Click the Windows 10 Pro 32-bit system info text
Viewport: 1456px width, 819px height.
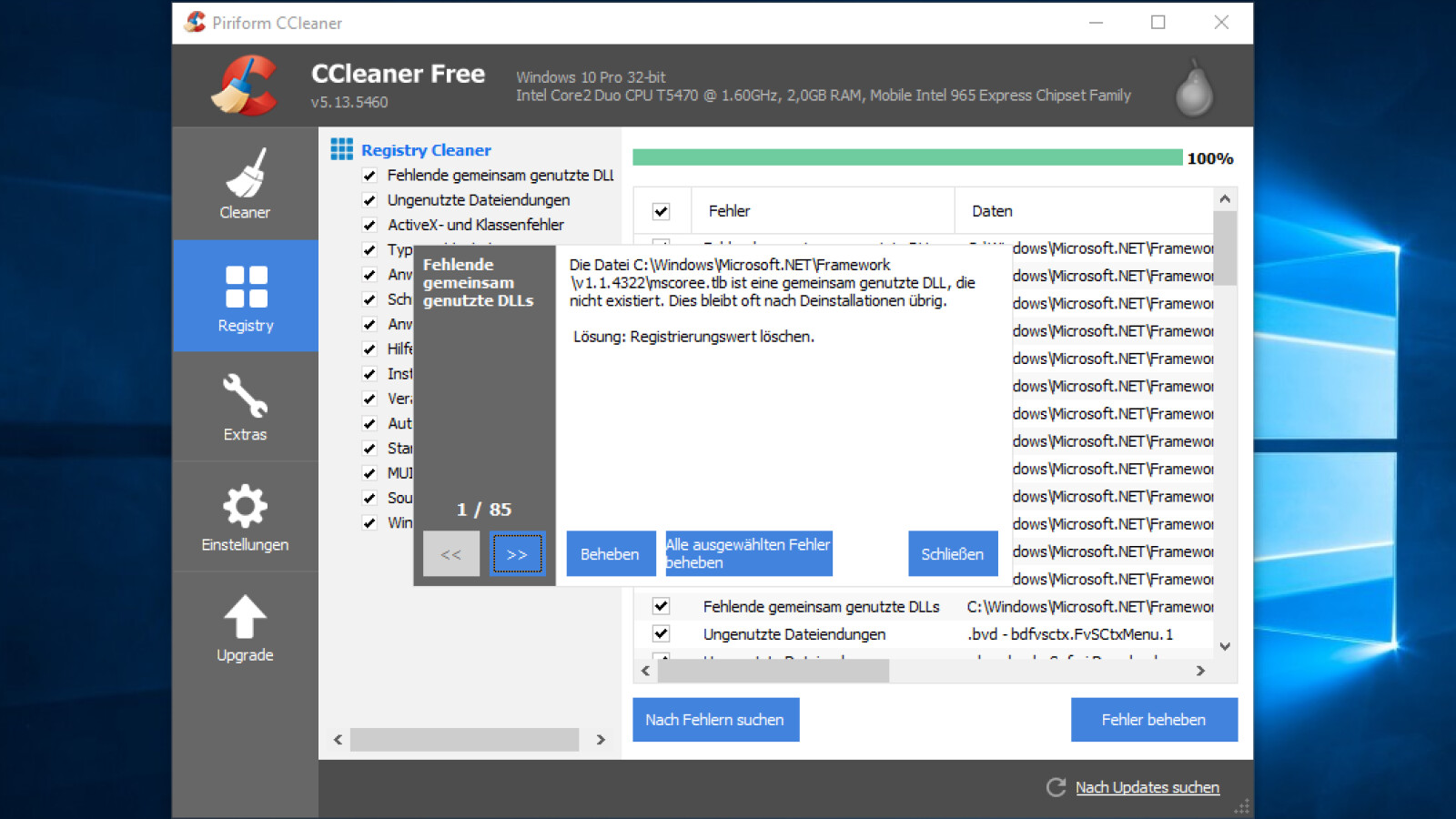591,77
